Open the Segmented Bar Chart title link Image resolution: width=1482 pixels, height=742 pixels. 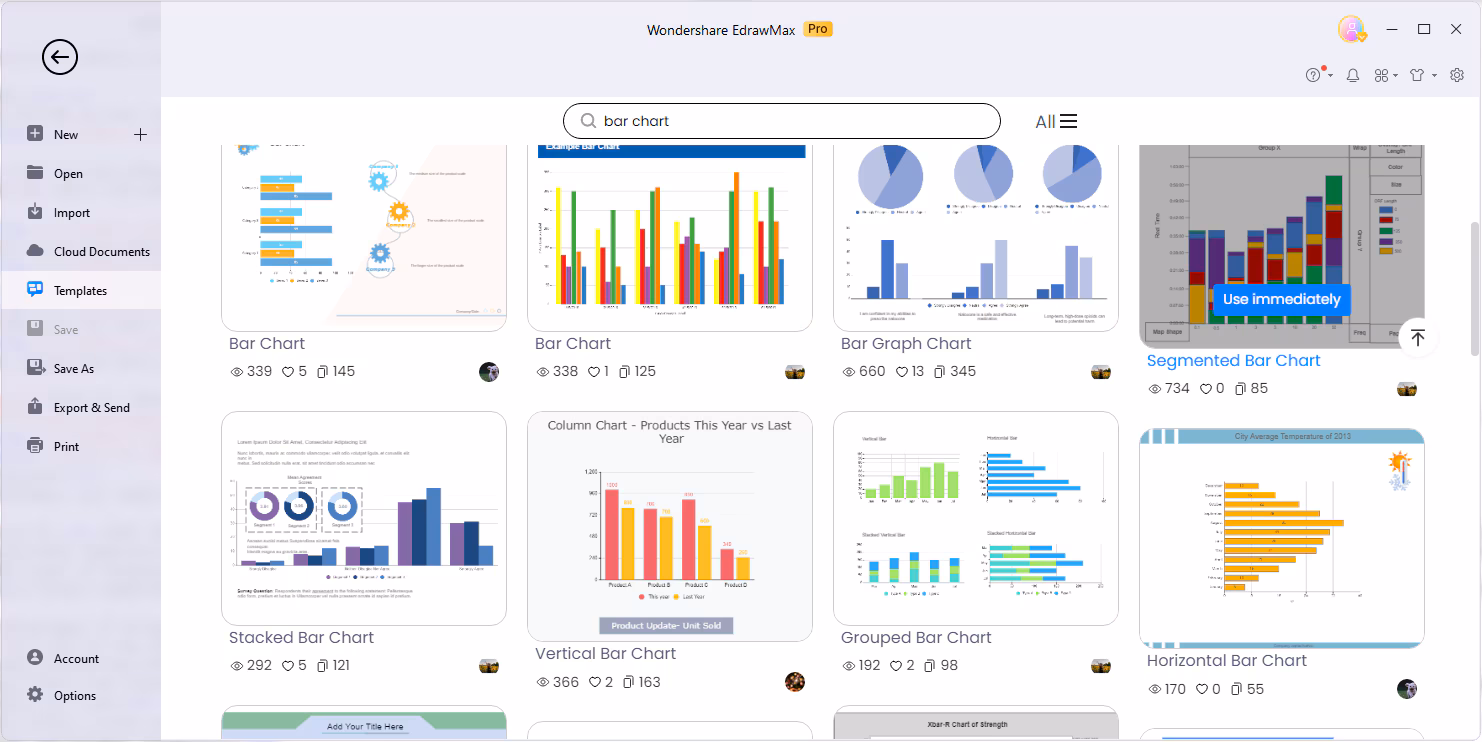pyautogui.click(x=1233, y=361)
